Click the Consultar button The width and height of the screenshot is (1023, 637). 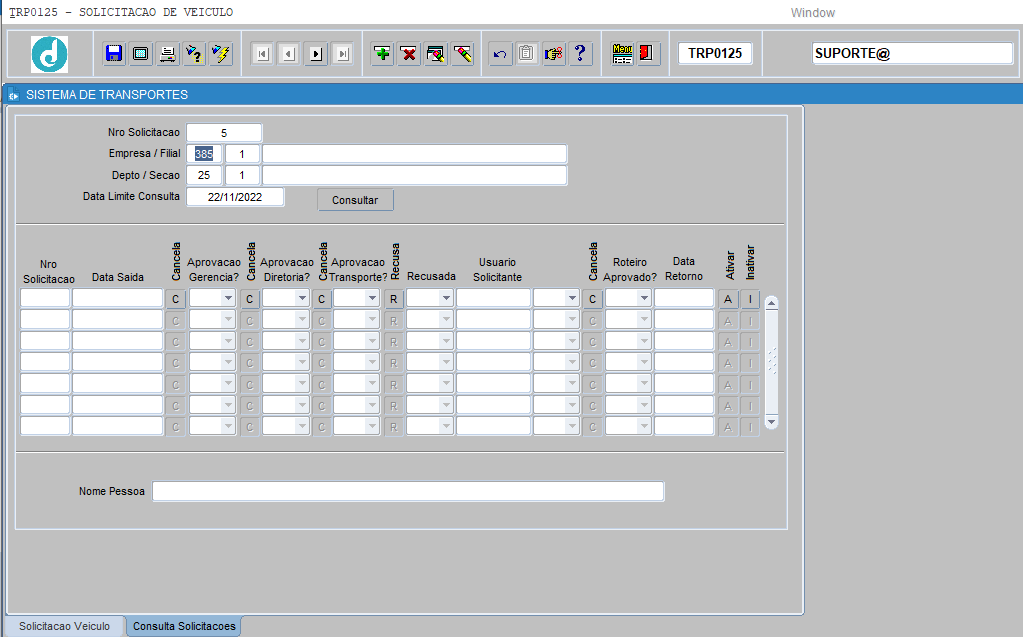pos(355,200)
